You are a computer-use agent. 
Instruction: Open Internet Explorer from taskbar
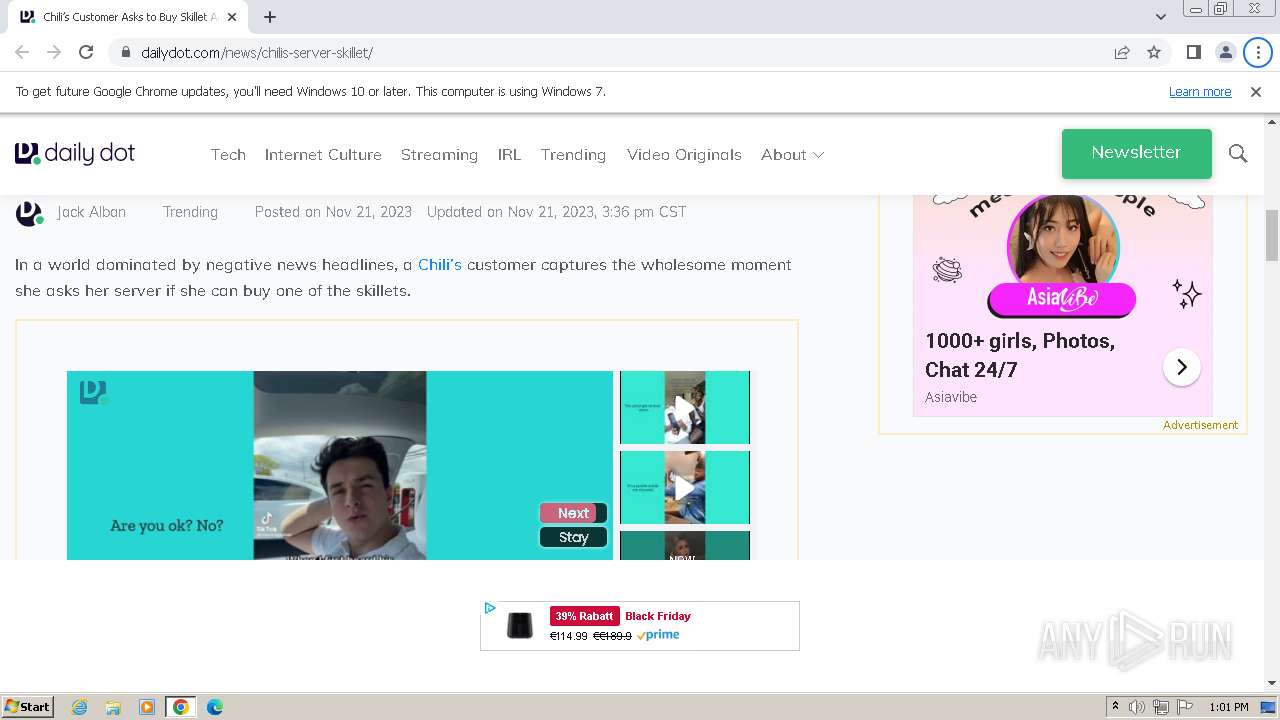click(79, 707)
